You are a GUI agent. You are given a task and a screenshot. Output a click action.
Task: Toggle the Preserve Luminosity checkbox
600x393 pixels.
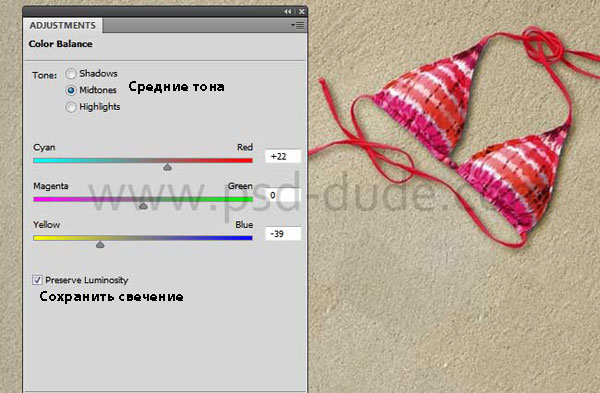click(x=37, y=280)
